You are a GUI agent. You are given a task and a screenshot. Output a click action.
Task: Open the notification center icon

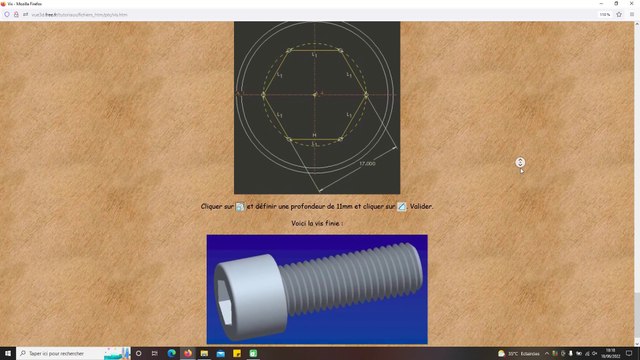point(629,353)
